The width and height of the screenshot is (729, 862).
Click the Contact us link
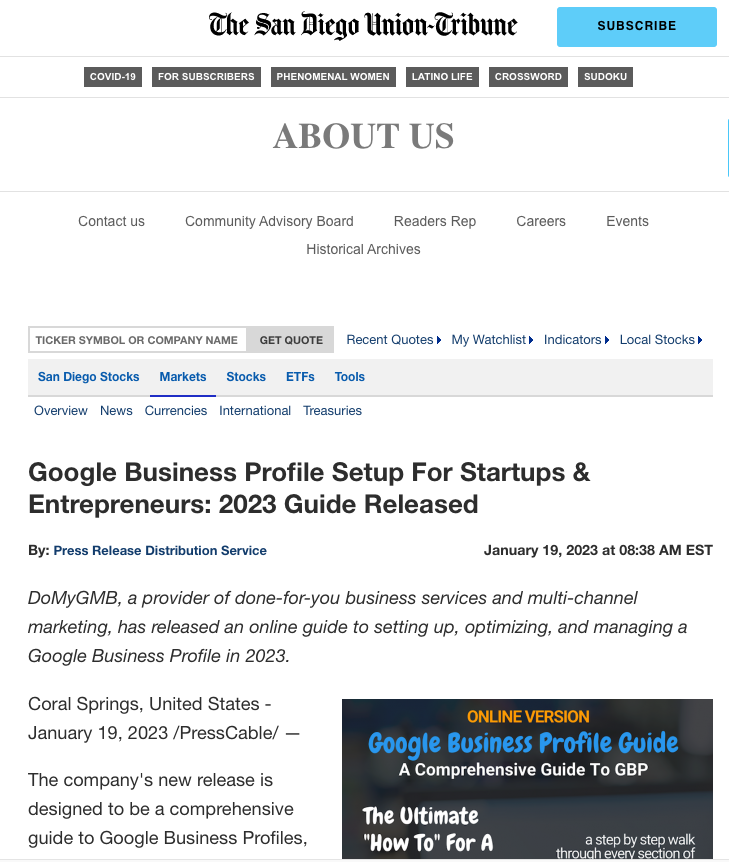pyautogui.click(x=111, y=221)
